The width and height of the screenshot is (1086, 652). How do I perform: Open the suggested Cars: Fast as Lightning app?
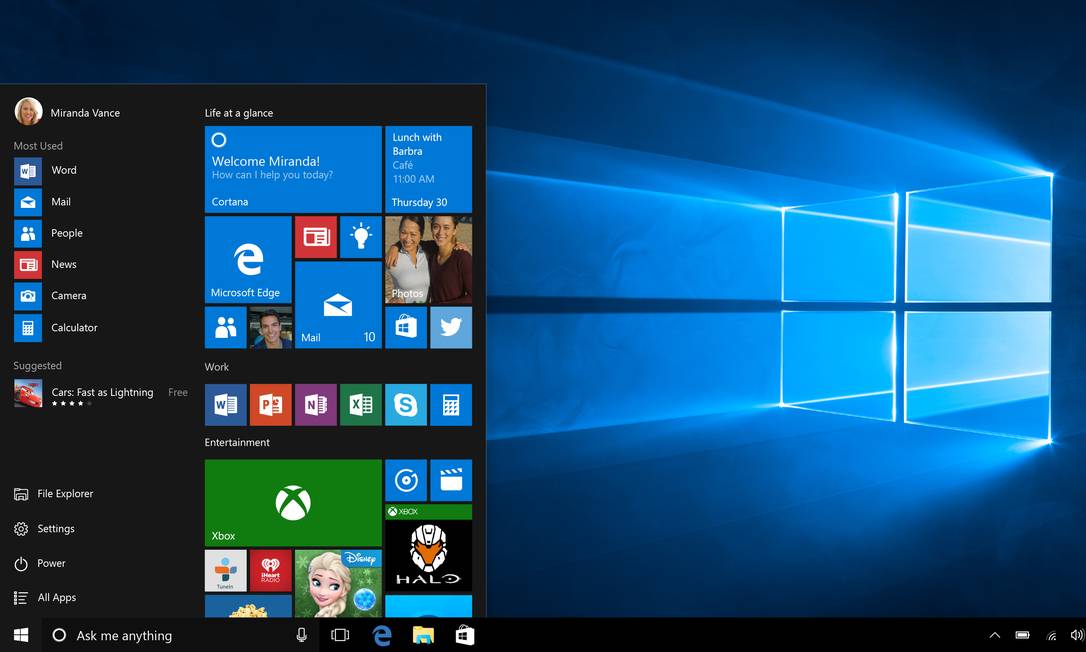(x=100, y=393)
